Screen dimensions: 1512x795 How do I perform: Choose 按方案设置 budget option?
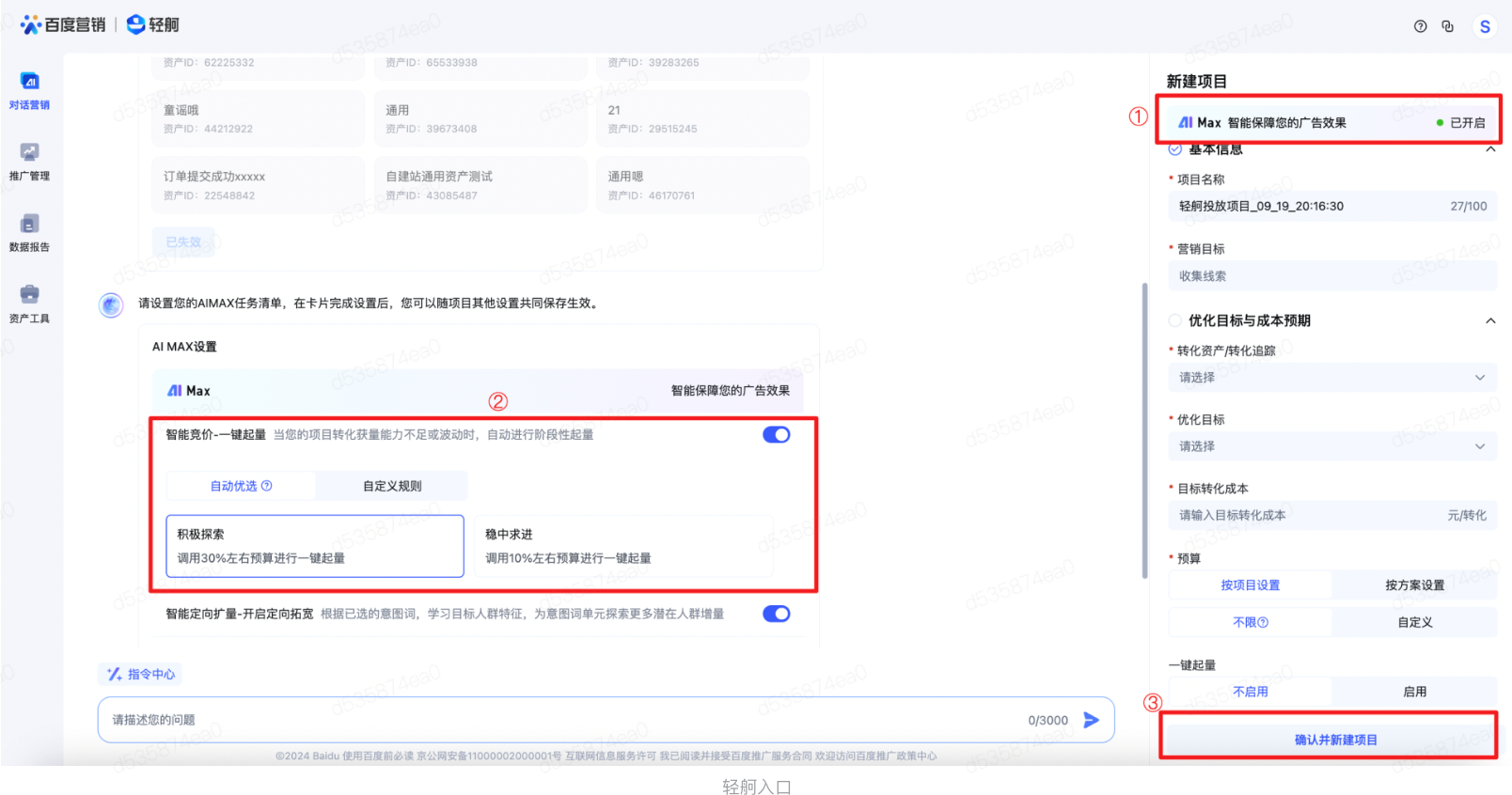1414,585
